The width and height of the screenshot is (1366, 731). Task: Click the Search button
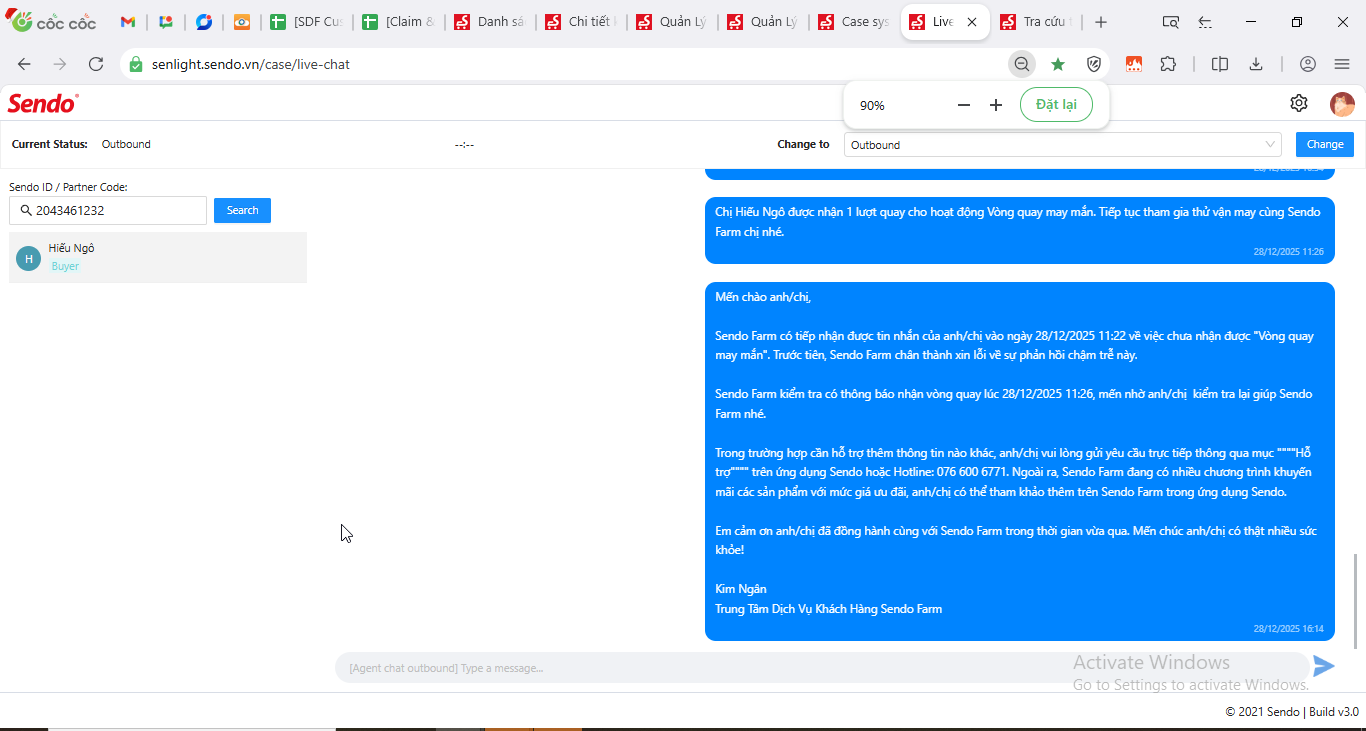[242, 210]
